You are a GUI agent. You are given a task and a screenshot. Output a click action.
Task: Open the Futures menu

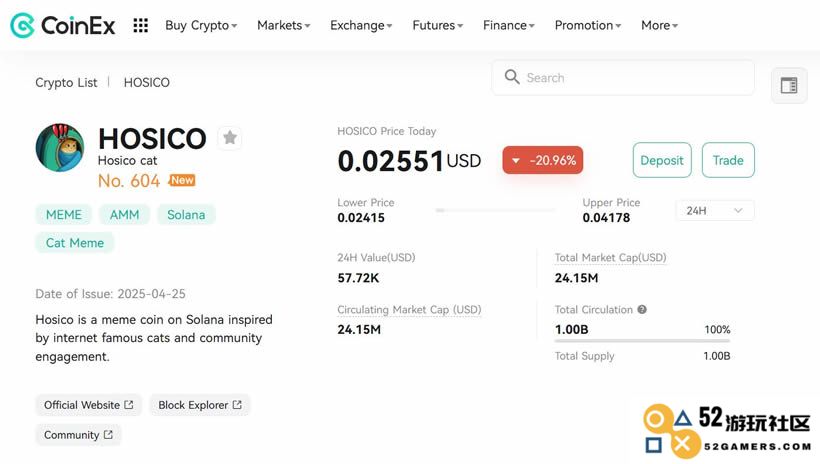(x=437, y=25)
